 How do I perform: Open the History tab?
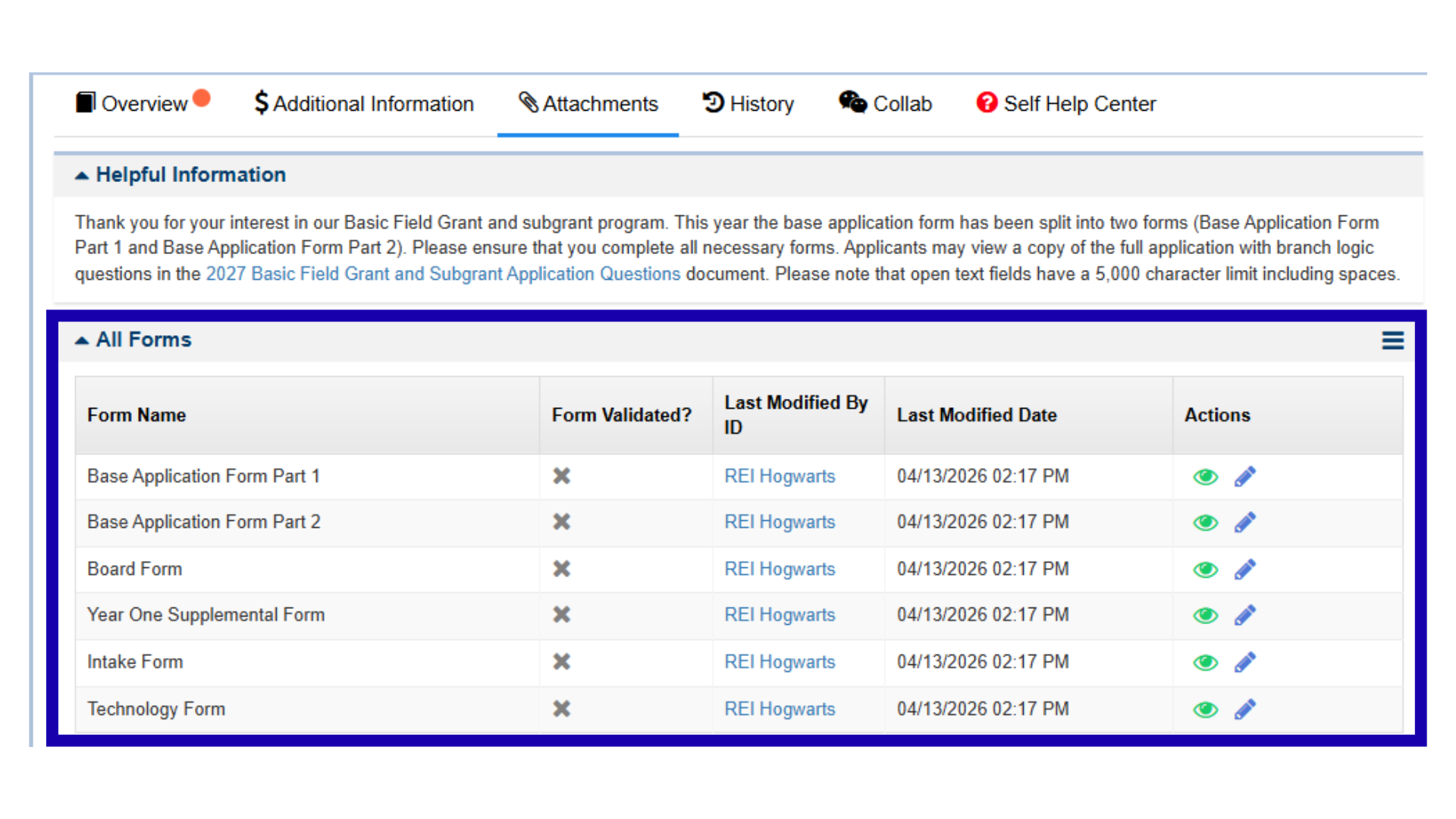pyautogui.click(x=761, y=103)
